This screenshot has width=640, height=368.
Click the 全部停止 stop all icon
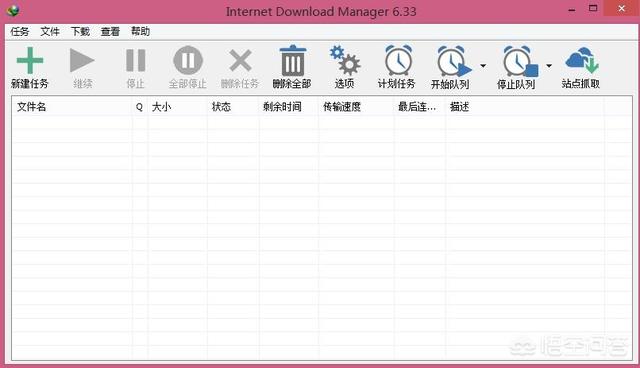[188, 60]
